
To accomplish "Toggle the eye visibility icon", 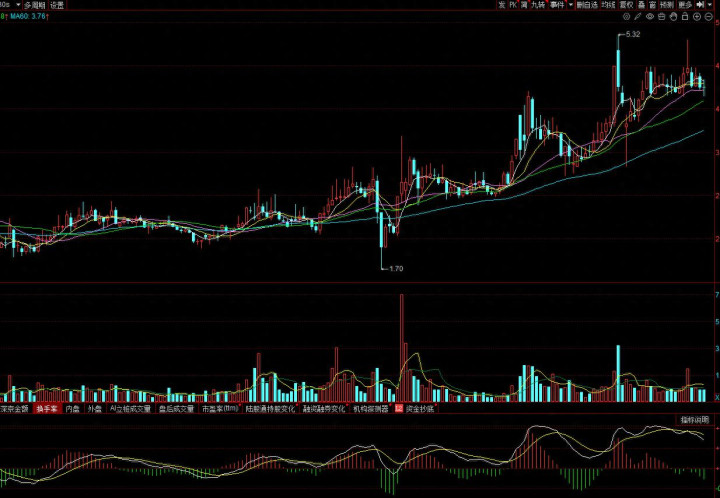I will 650,16.
